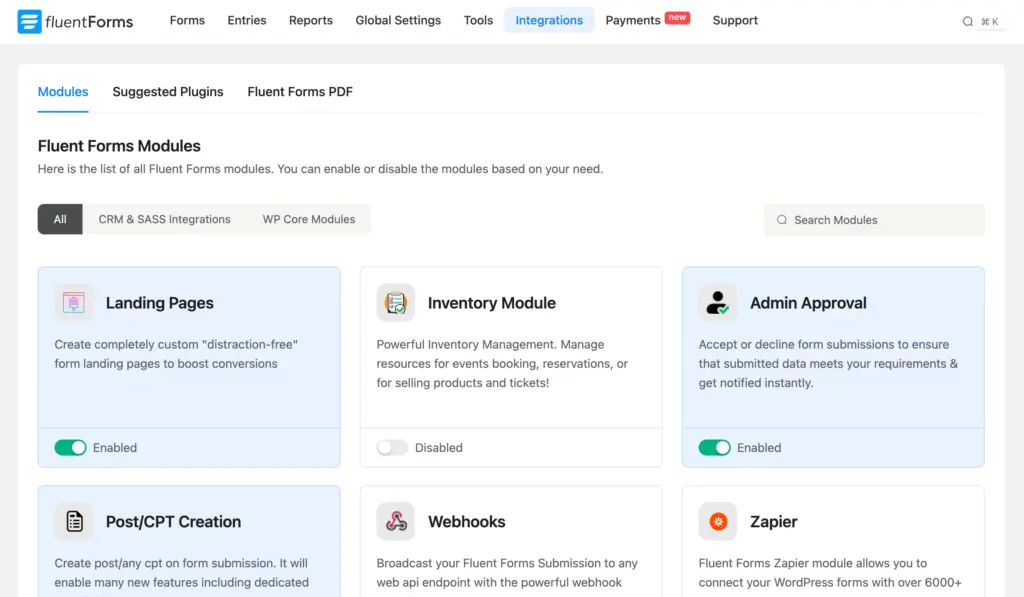
Task: Open the Reports menu
Action: tap(311, 20)
